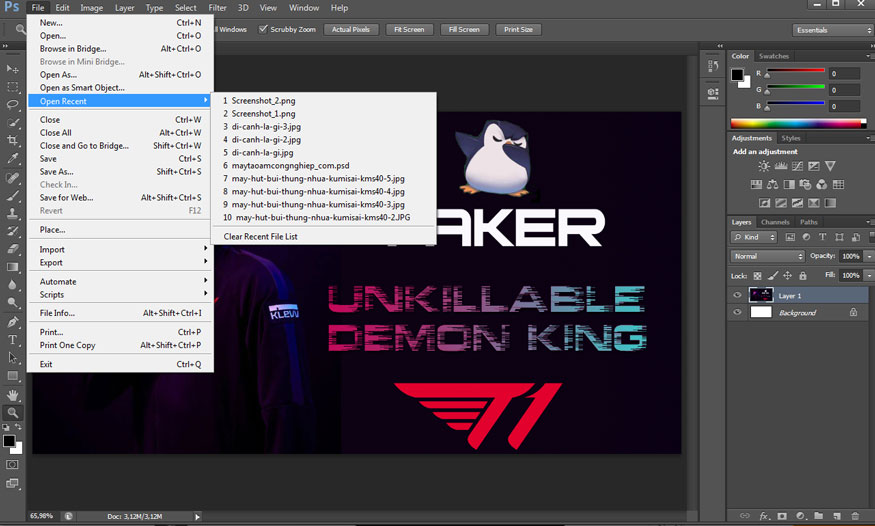
Task: Click the Fill Screen button
Action: click(464, 30)
